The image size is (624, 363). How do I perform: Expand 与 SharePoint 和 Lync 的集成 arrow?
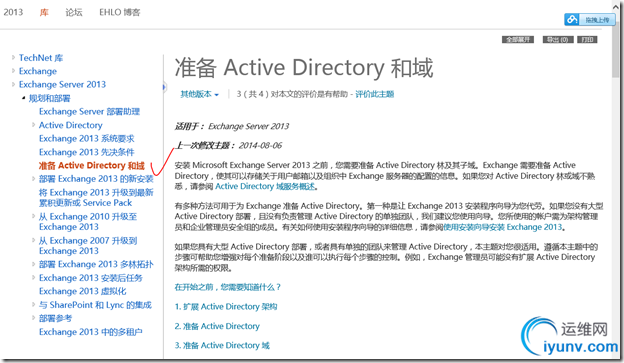point(33,304)
